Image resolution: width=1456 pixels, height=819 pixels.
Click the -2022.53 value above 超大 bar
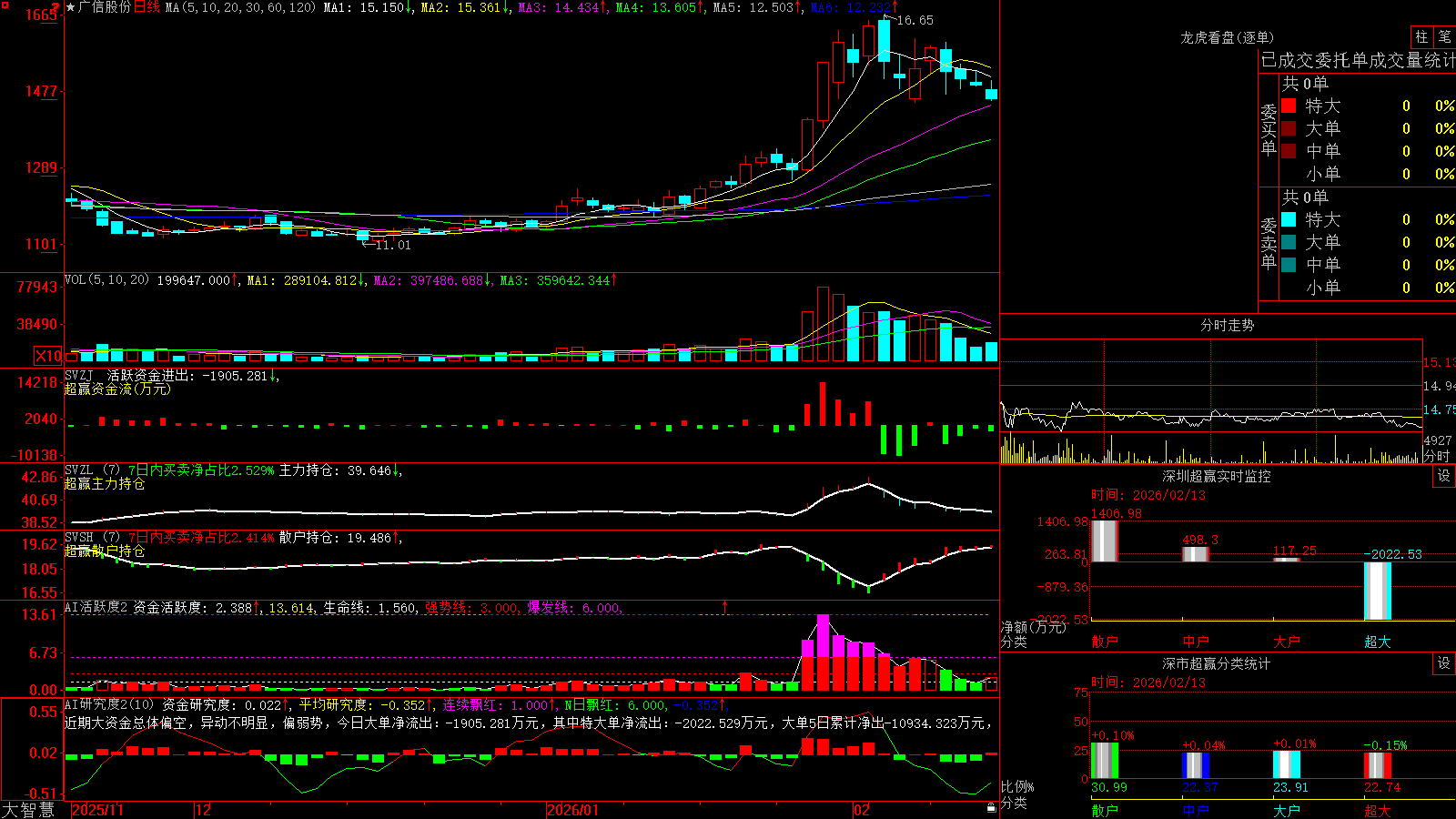click(x=1392, y=553)
